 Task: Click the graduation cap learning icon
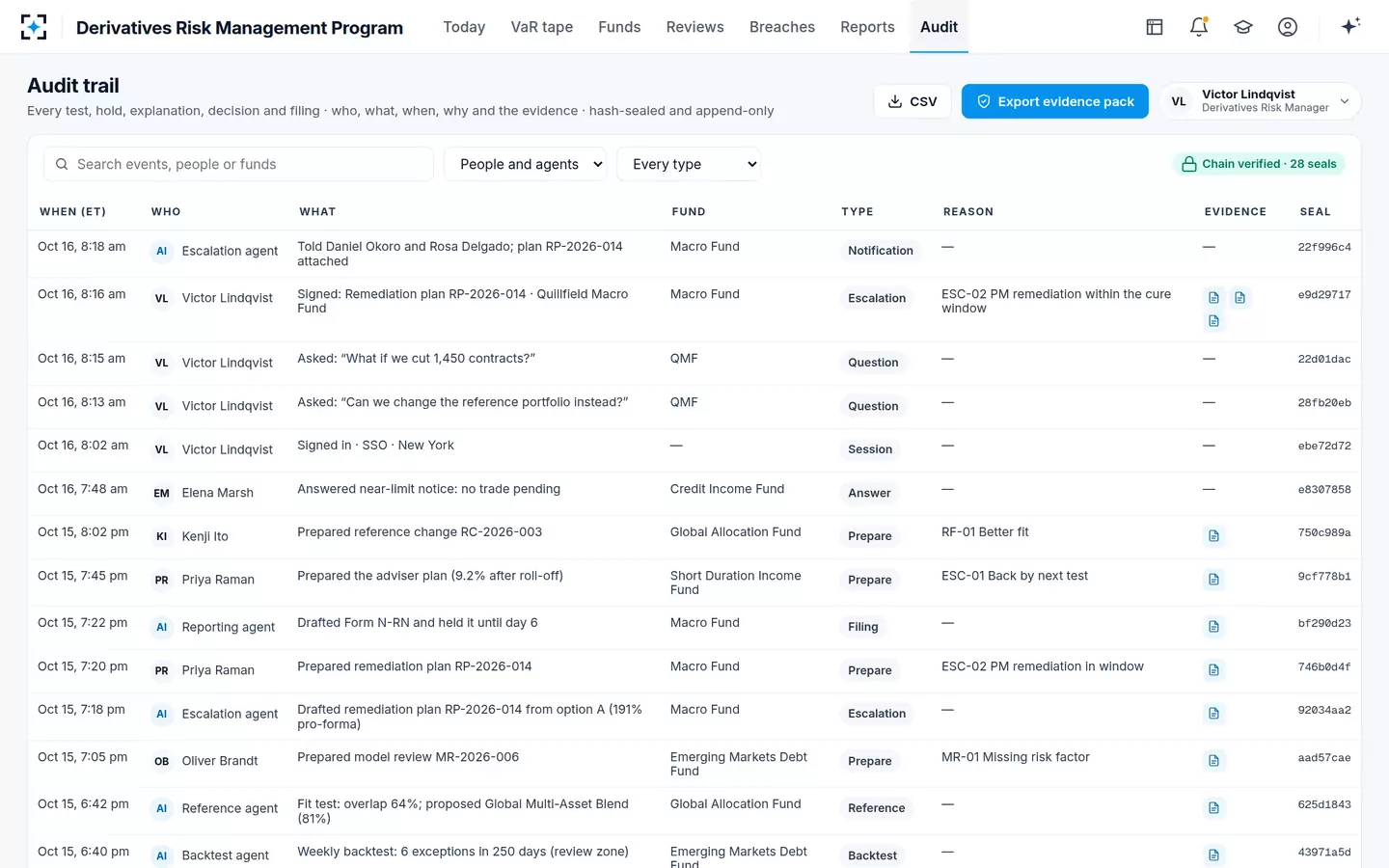coord(1243,27)
